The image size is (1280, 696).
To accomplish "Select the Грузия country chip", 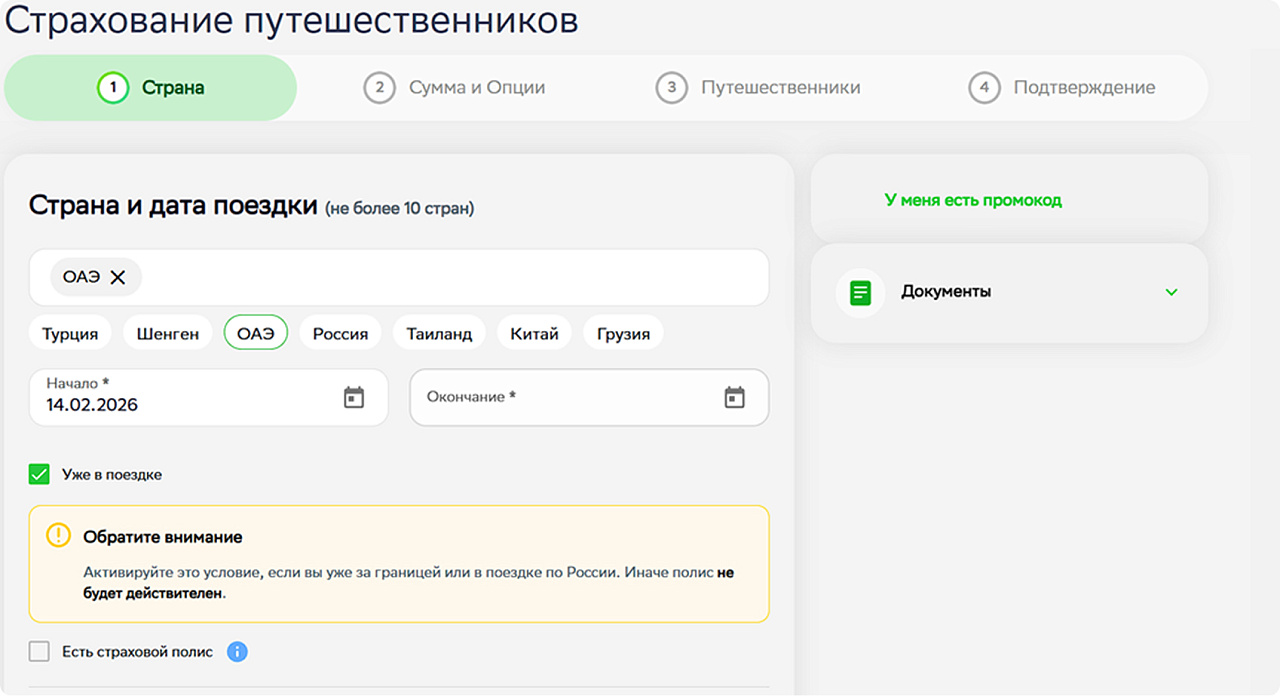I will (623, 334).
